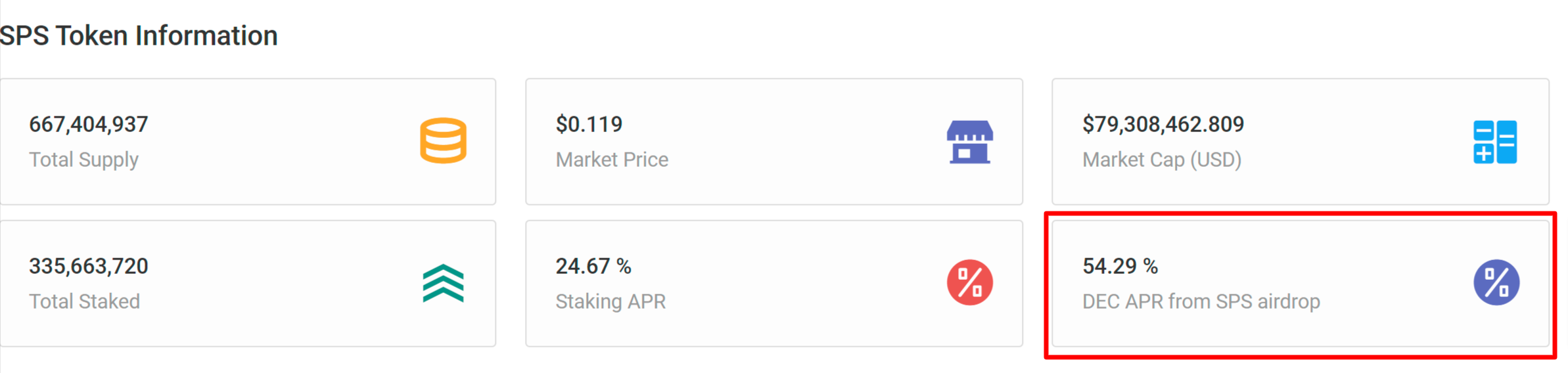Click the purple market store icon

969,141
